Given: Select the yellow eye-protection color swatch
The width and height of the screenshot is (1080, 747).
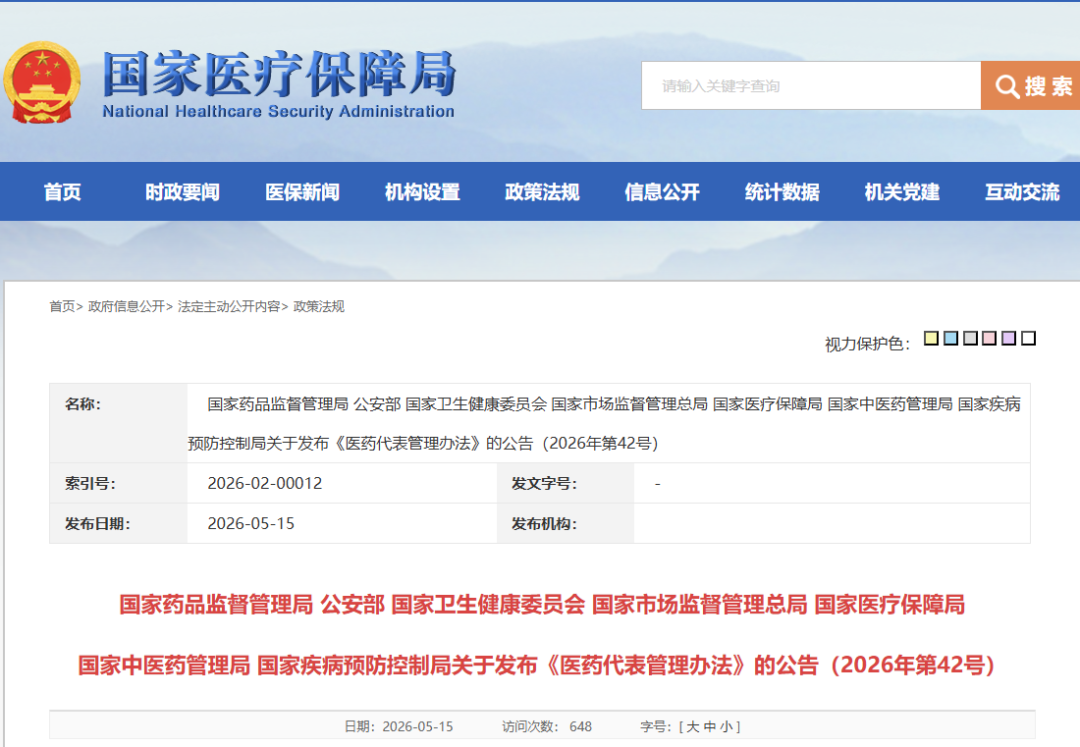Looking at the screenshot, I should tap(931, 338).
